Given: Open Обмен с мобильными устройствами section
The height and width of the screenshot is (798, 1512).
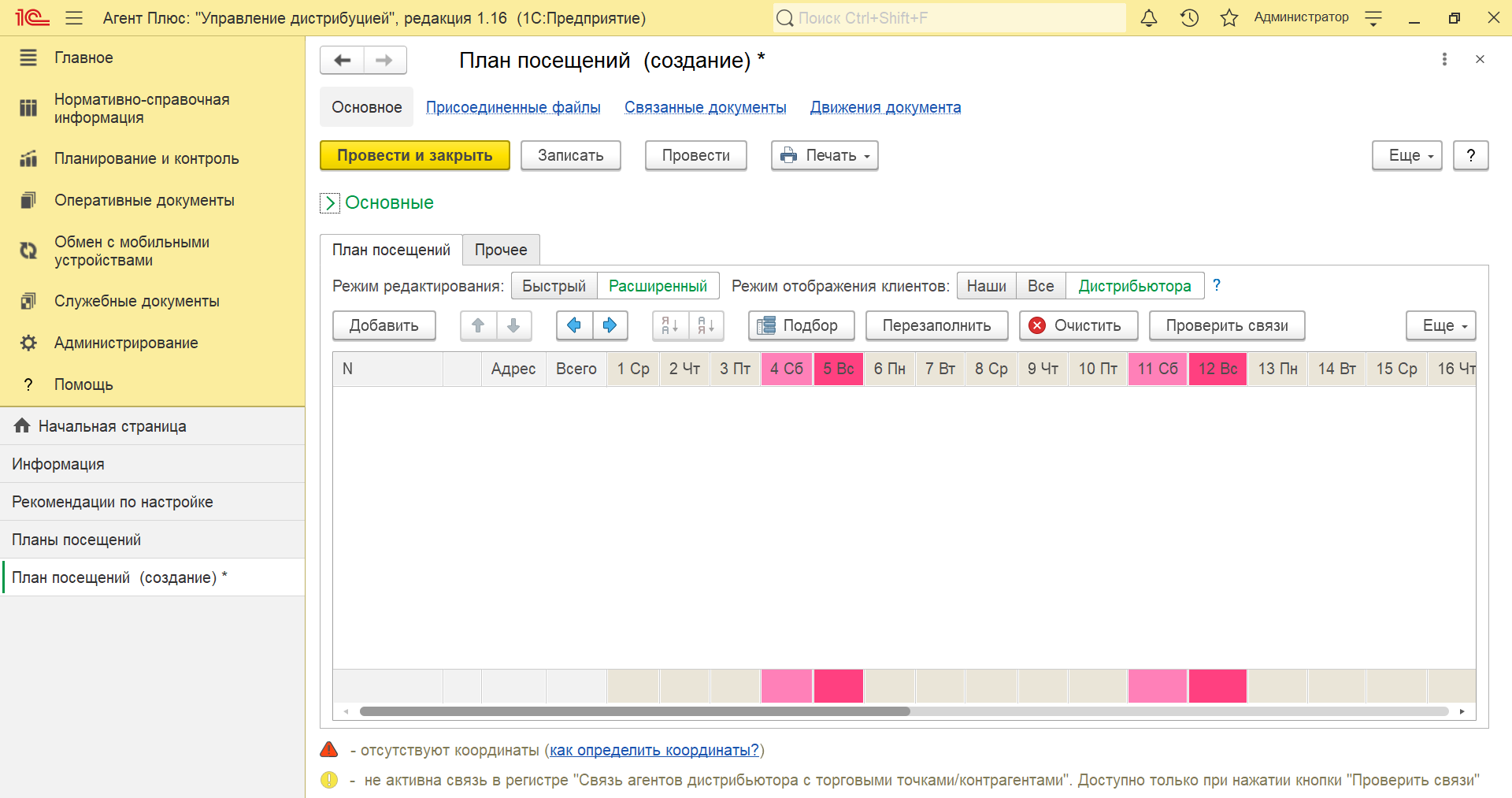Looking at the screenshot, I should [152, 251].
